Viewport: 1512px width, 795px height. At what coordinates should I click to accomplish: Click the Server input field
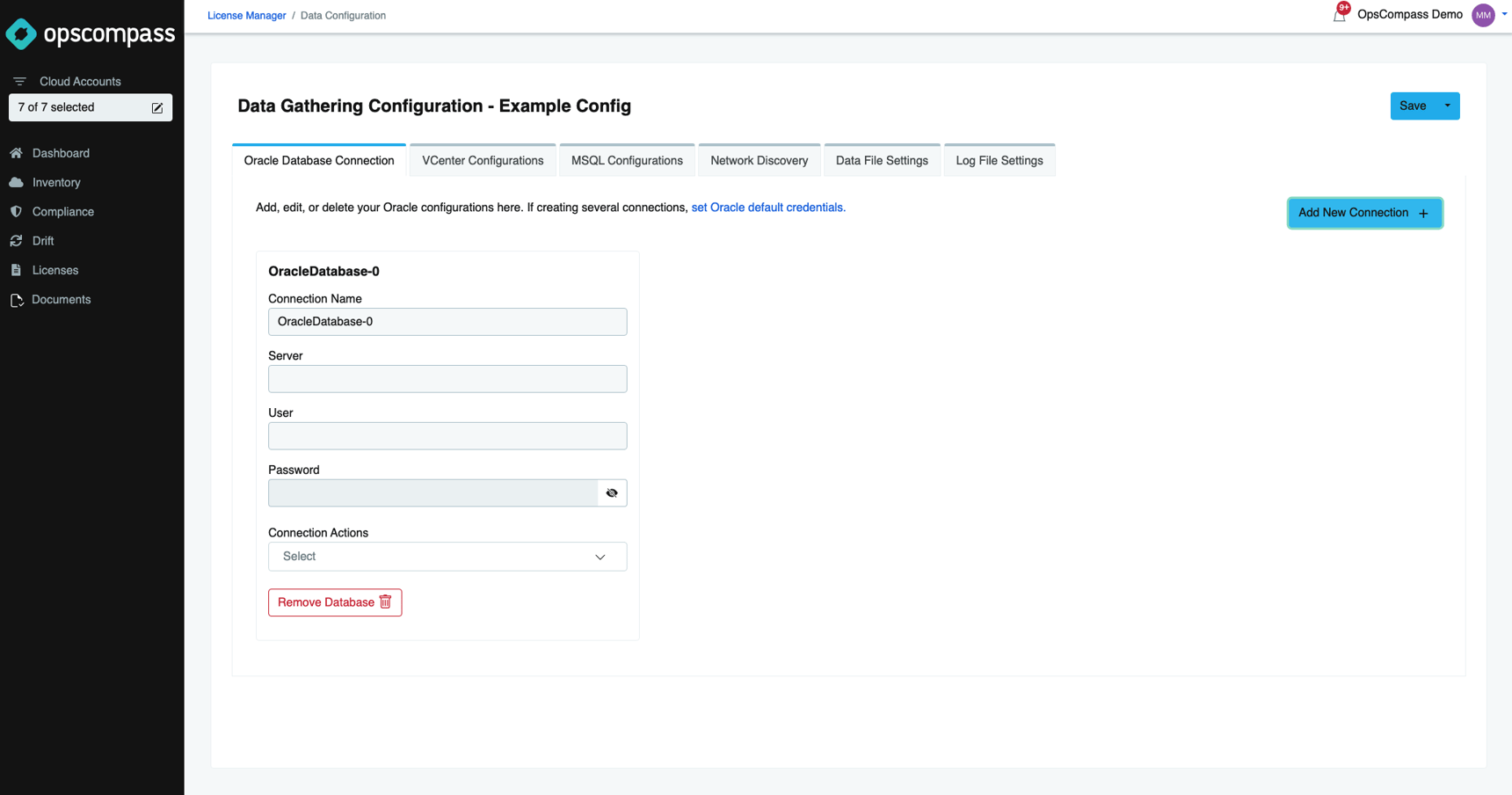pos(447,379)
